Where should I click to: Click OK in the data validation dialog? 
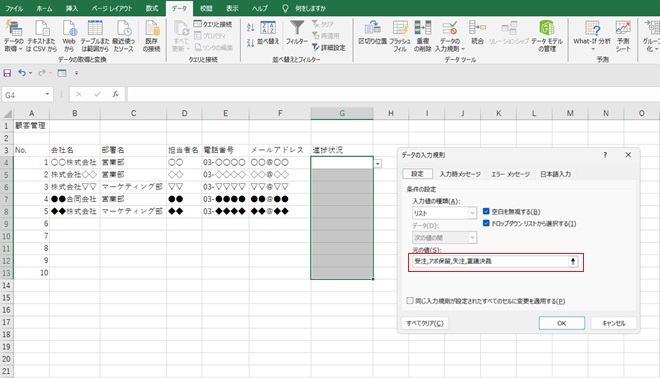[562, 323]
